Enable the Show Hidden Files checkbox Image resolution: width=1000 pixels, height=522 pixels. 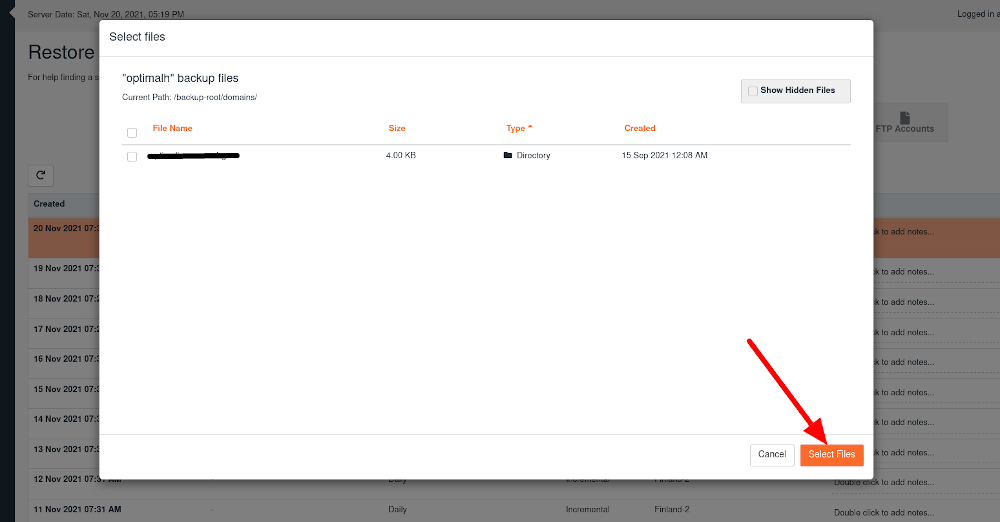click(x=753, y=91)
